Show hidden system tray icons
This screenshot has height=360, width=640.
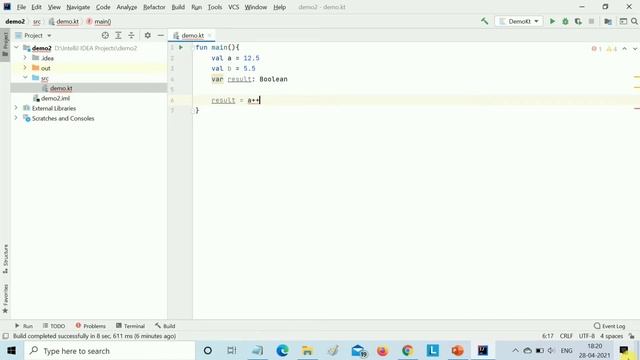pos(515,351)
